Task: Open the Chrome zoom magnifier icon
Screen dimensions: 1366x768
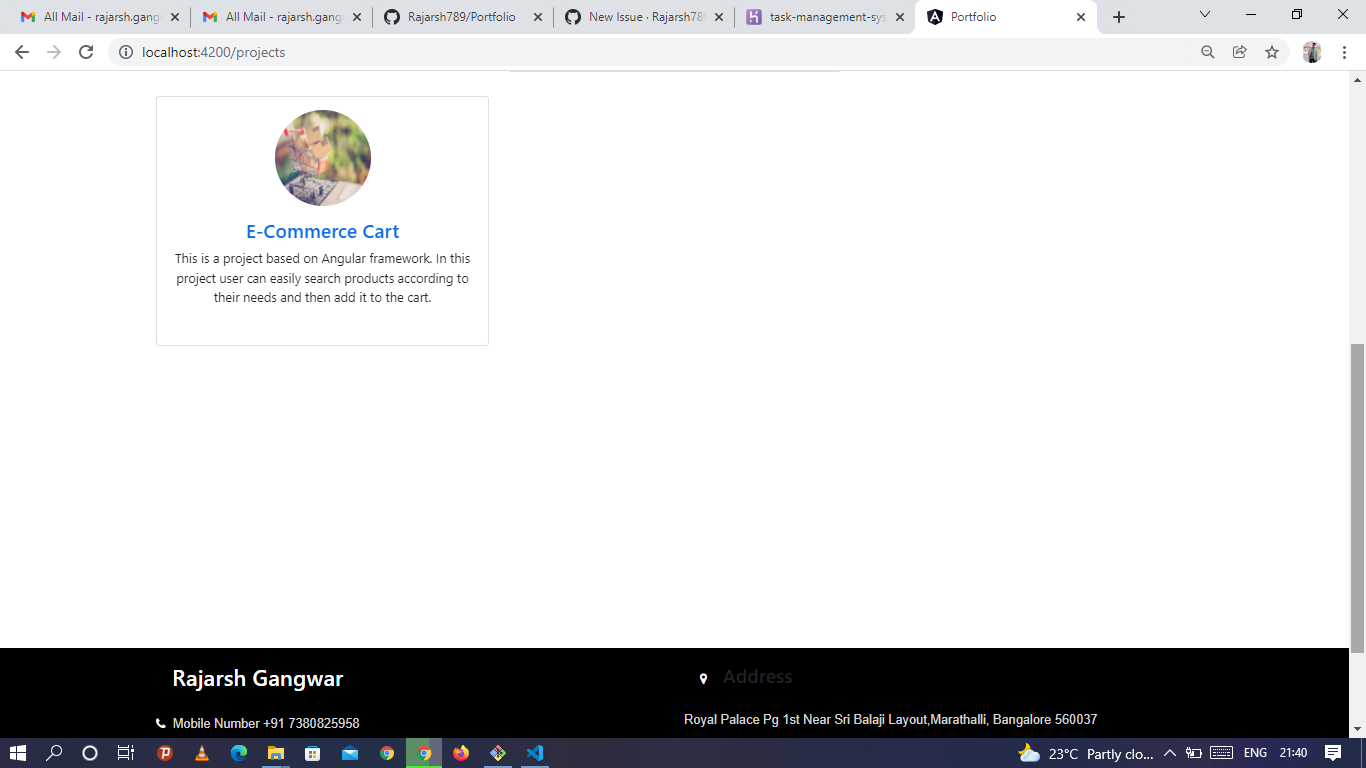Action: 1208,52
